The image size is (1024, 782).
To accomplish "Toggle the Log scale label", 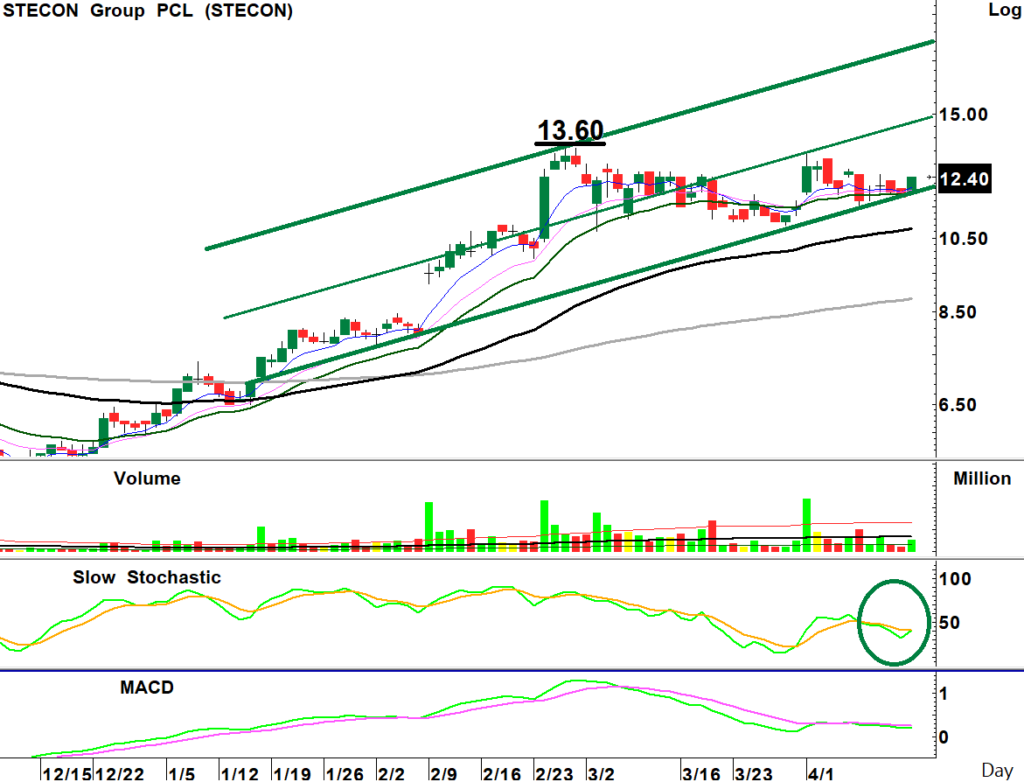I will click(x=1002, y=11).
